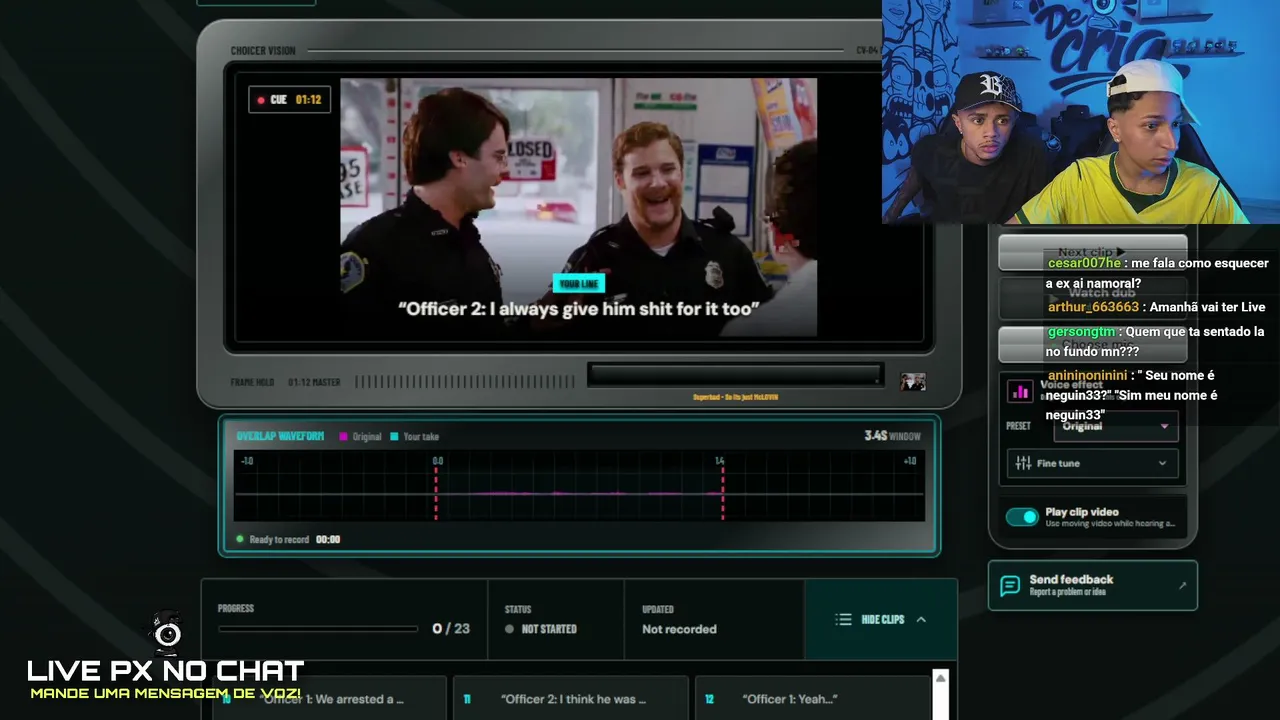Click the streamers' webcam overlay
1280x720 pixels.
(1081, 112)
